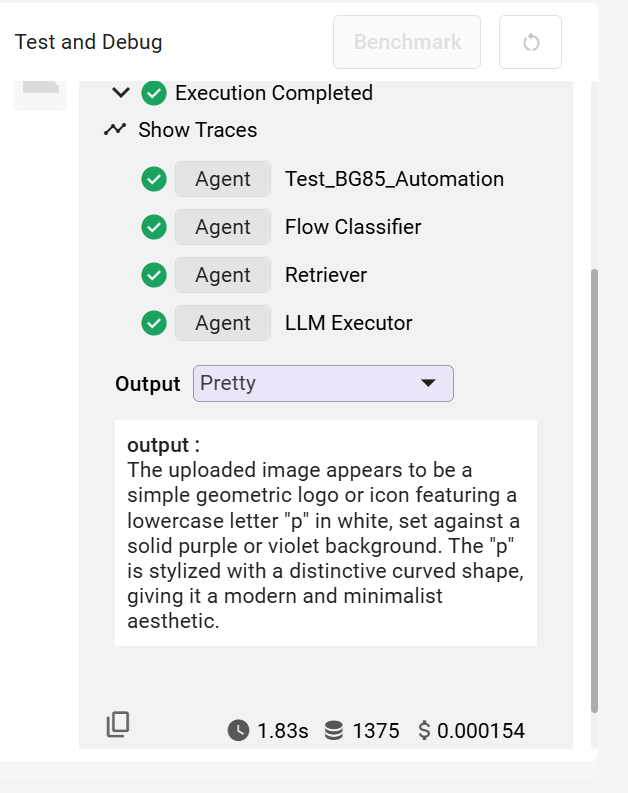
Task: Click the dropdown arrow in Output selector
Action: click(428, 383)
